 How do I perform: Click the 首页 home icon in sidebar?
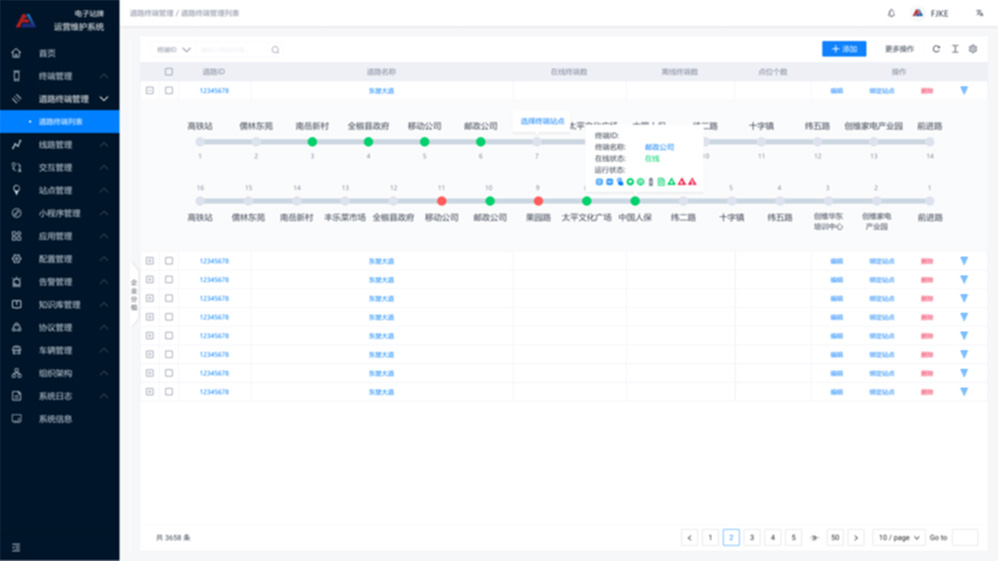(x=17, y=53)
